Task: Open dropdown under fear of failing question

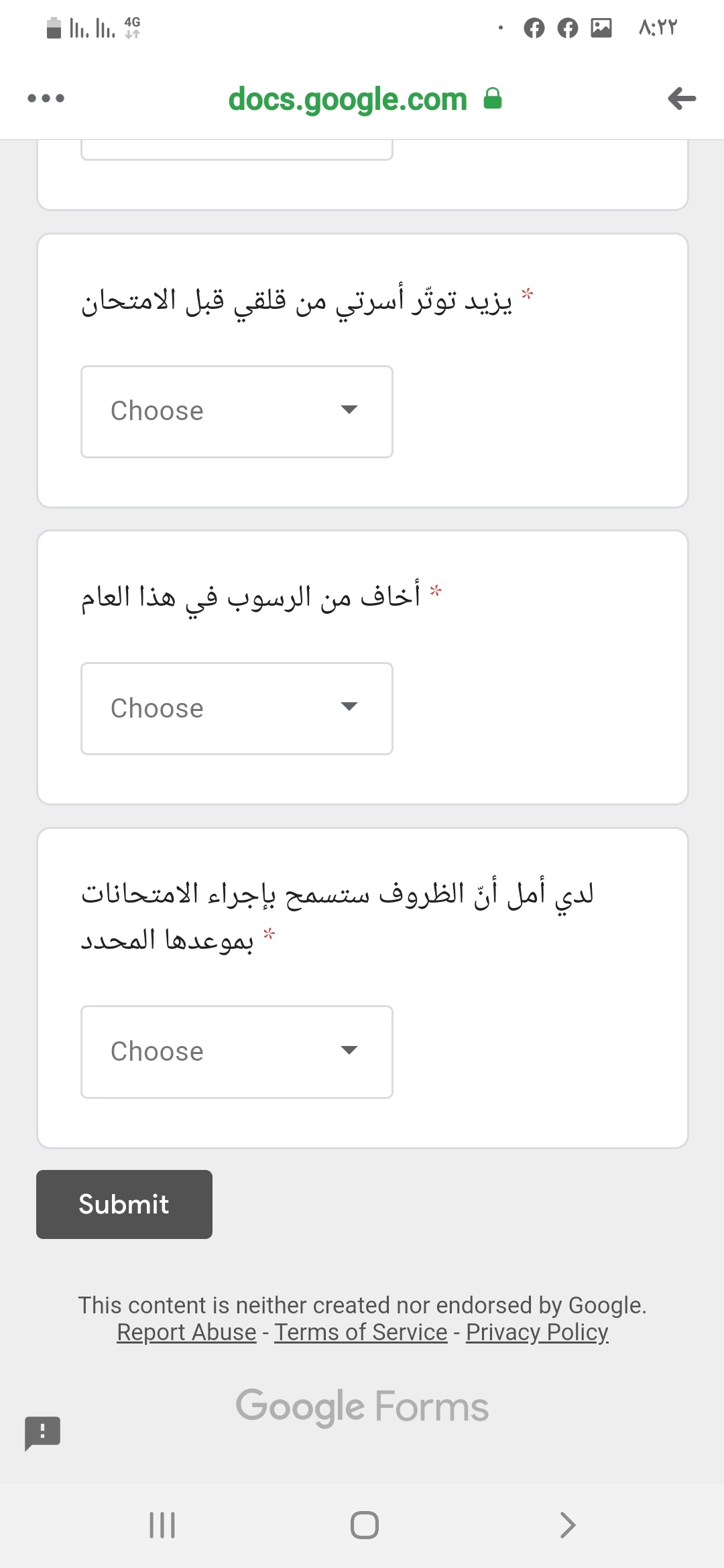Action: click(237, 708)
